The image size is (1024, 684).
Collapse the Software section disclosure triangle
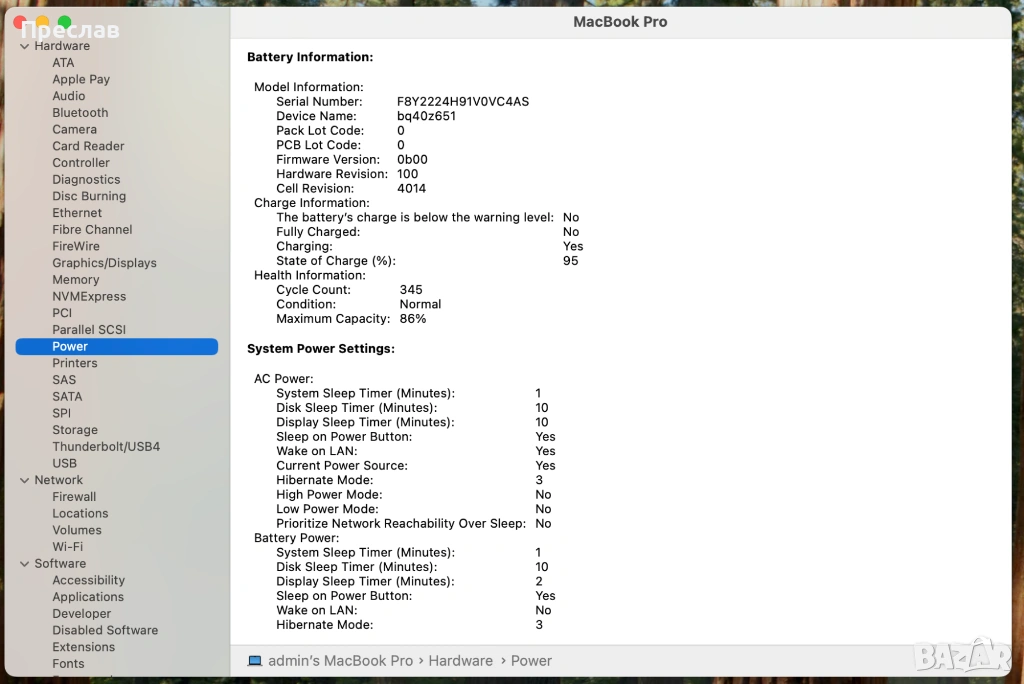click(24, 564)
